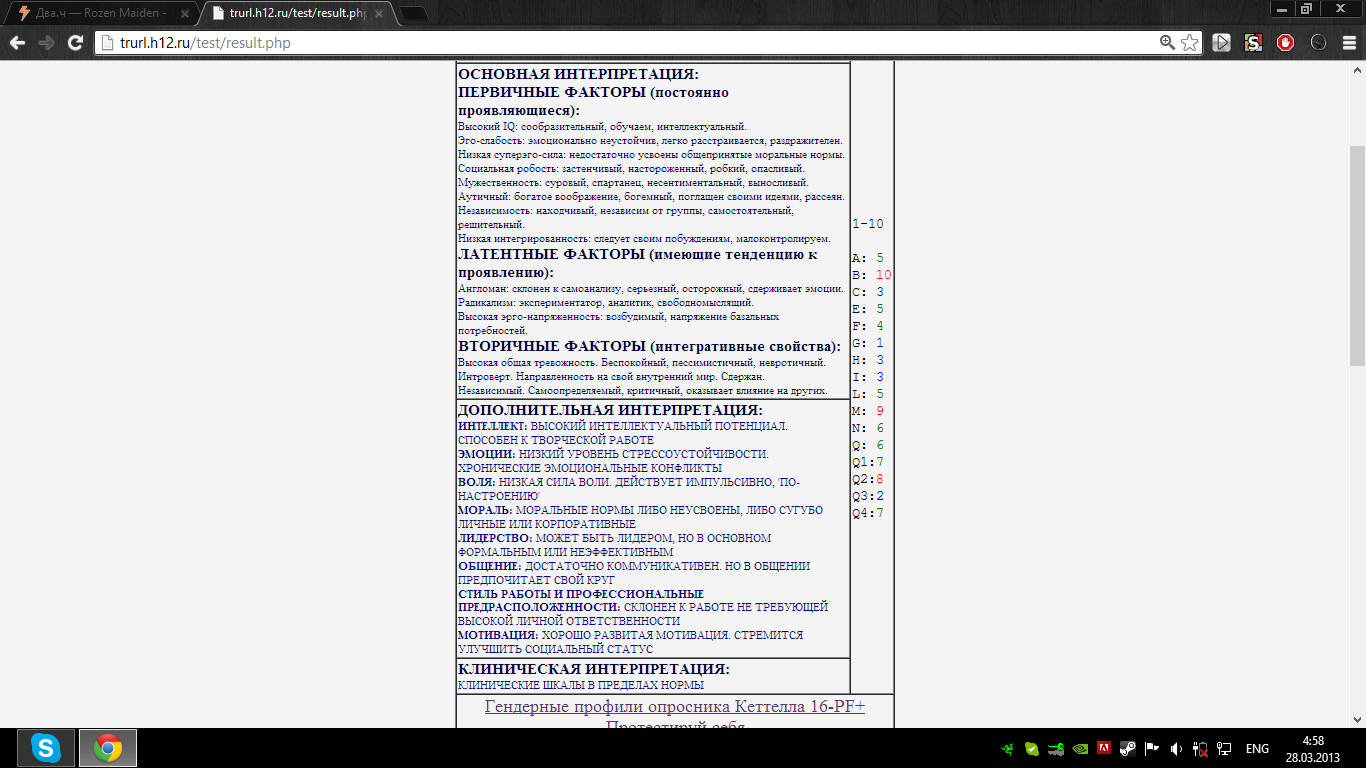This screenshot has height=768, width=1366.
Task: Click the score B: 10
Action: point(872,275)
